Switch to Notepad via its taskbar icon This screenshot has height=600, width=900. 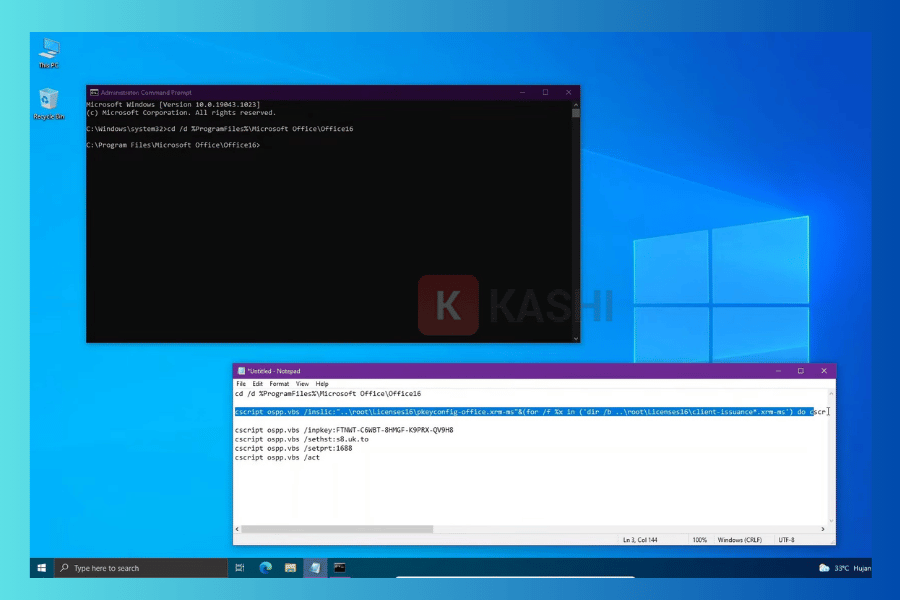pos(315,568)
